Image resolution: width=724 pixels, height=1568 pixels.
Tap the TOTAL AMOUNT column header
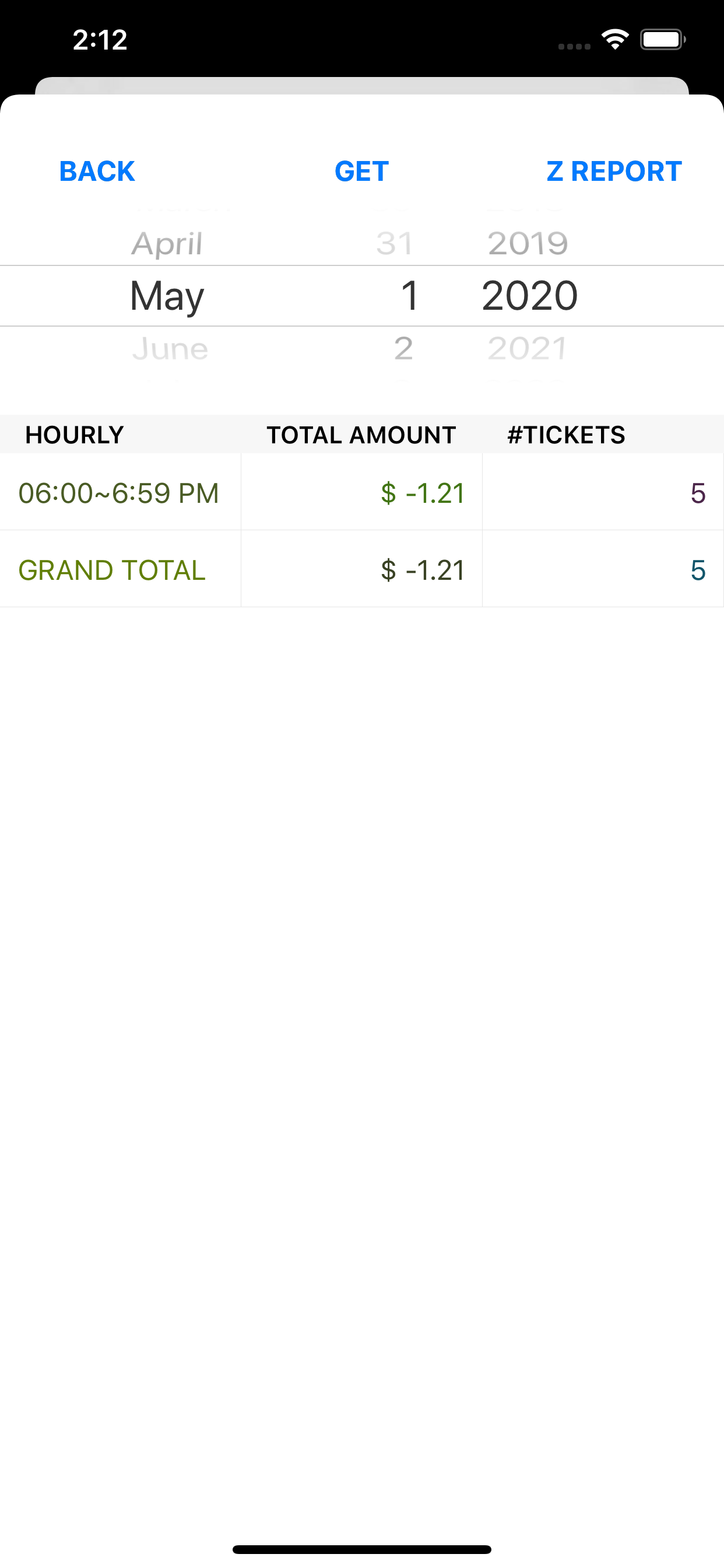click(x=361, y=435)
